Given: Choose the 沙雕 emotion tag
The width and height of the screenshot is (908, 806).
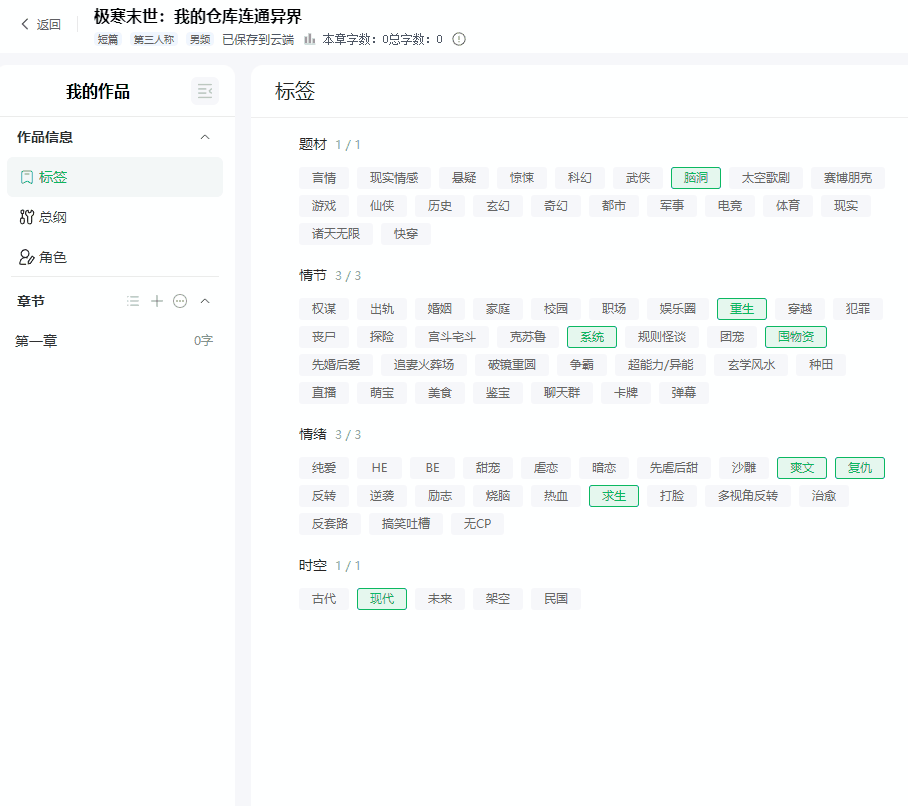Looking at the screenshot, I should click(x=743, y=468).
